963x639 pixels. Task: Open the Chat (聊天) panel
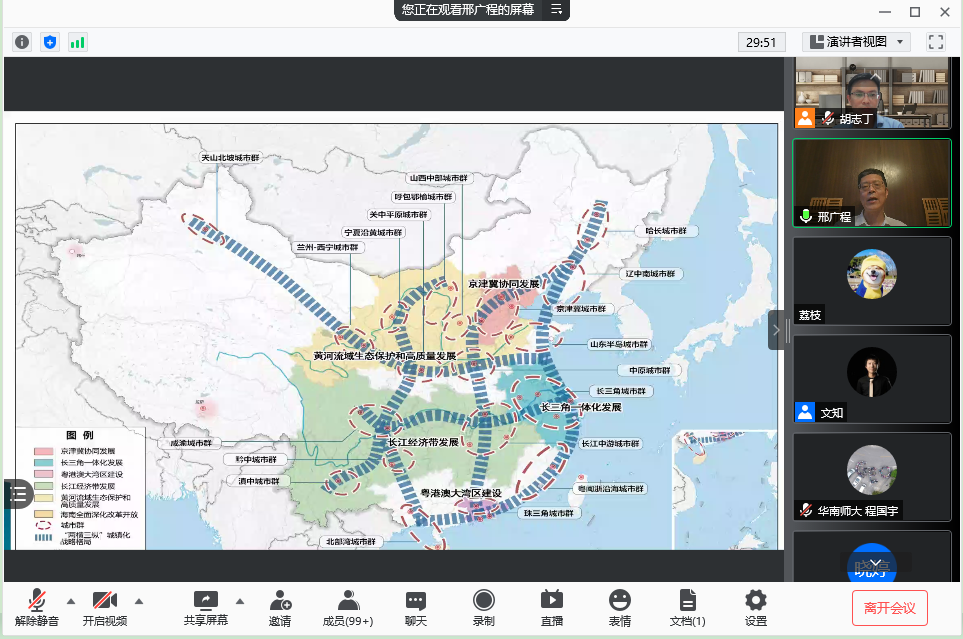(416, 607)
